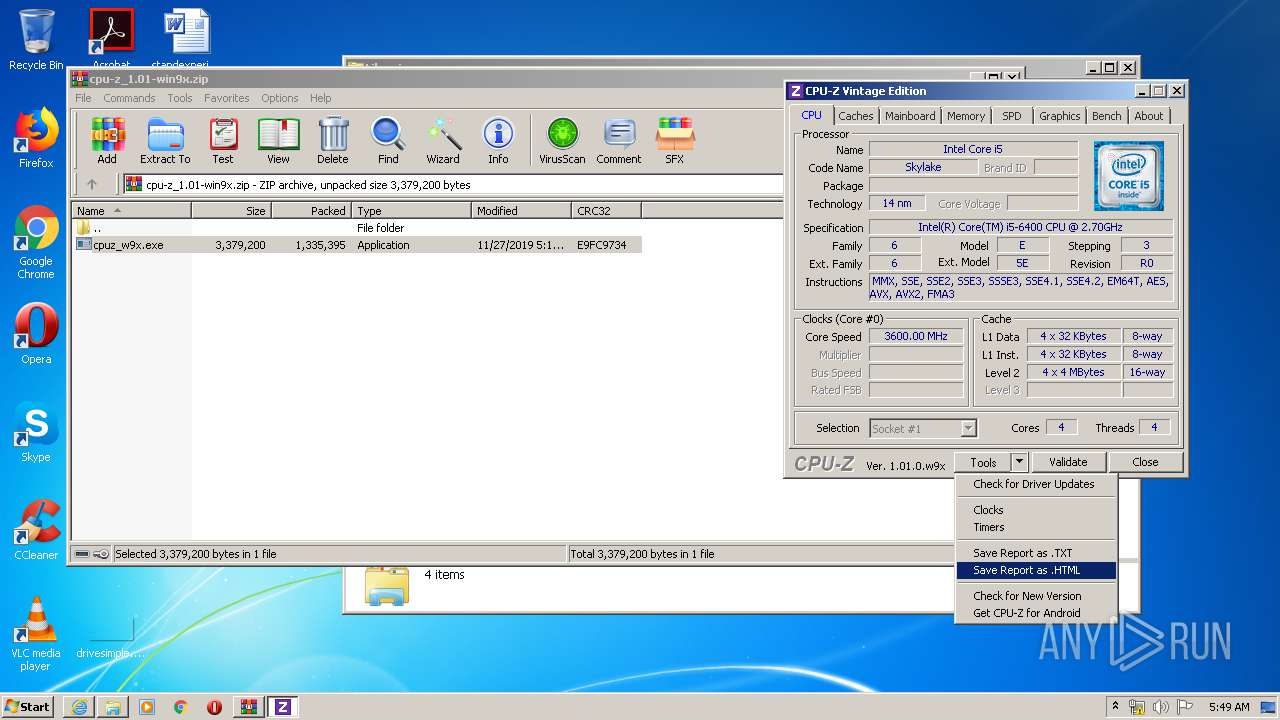The image size is (1280, 720).
Task: Choose Check for New Version
Action: coord(1034,596)
